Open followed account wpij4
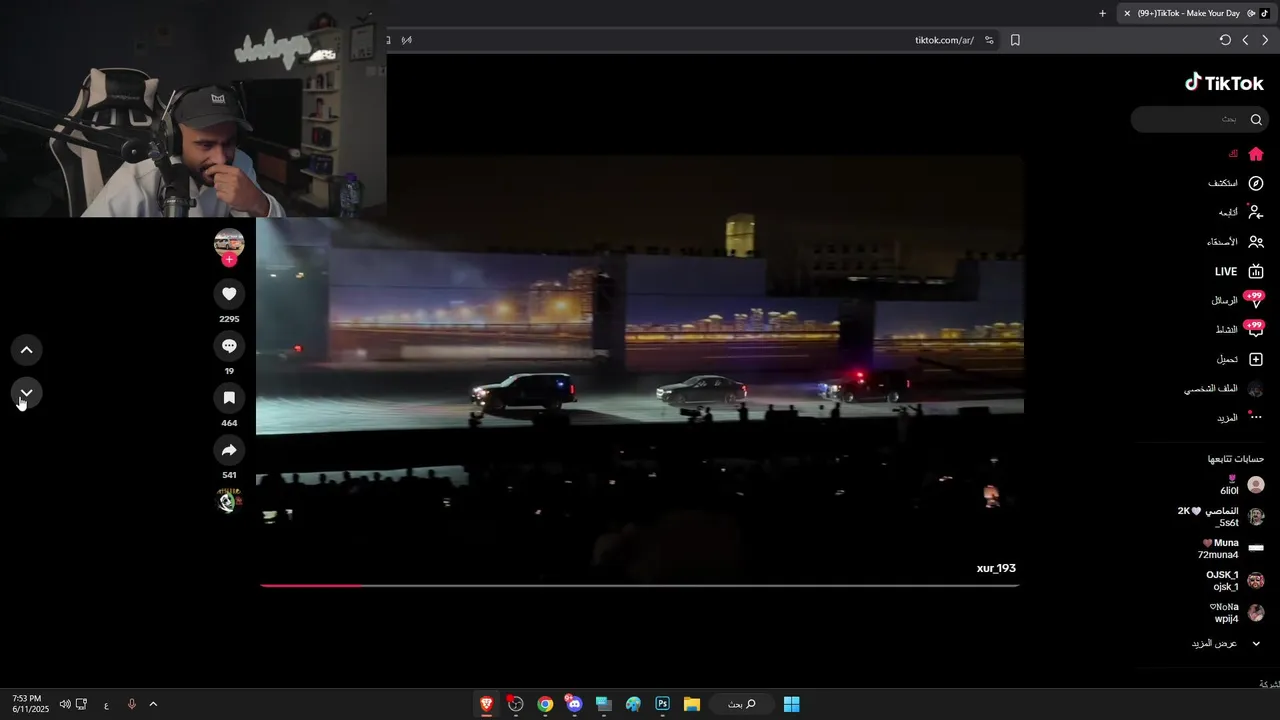This screenshot has width=1280, height=720. (1237, 613)
